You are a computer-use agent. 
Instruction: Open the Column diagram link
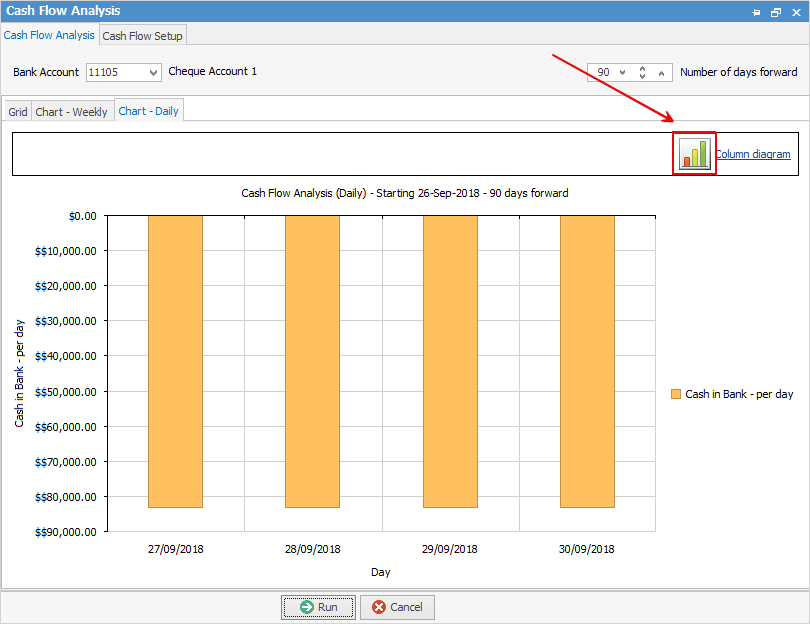752,154
